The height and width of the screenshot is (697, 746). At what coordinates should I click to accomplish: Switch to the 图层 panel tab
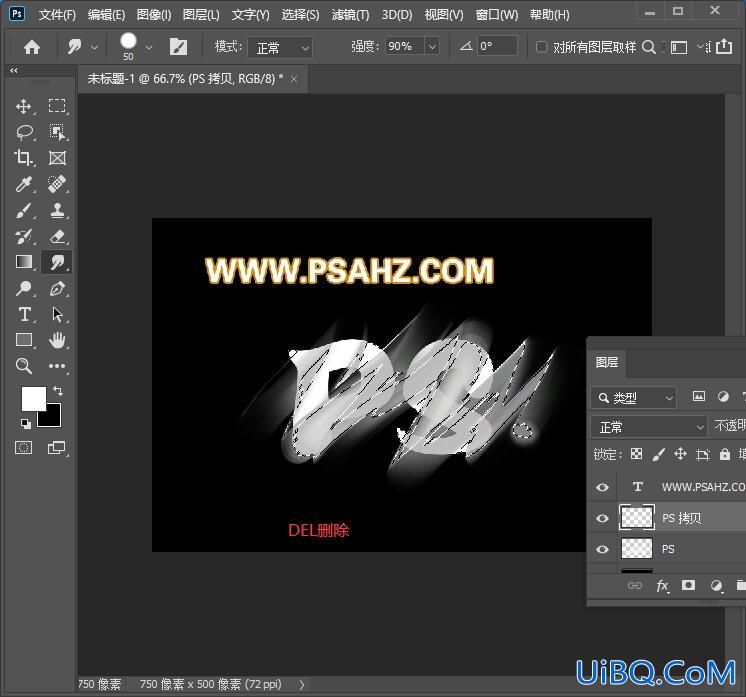pos(607,363)
